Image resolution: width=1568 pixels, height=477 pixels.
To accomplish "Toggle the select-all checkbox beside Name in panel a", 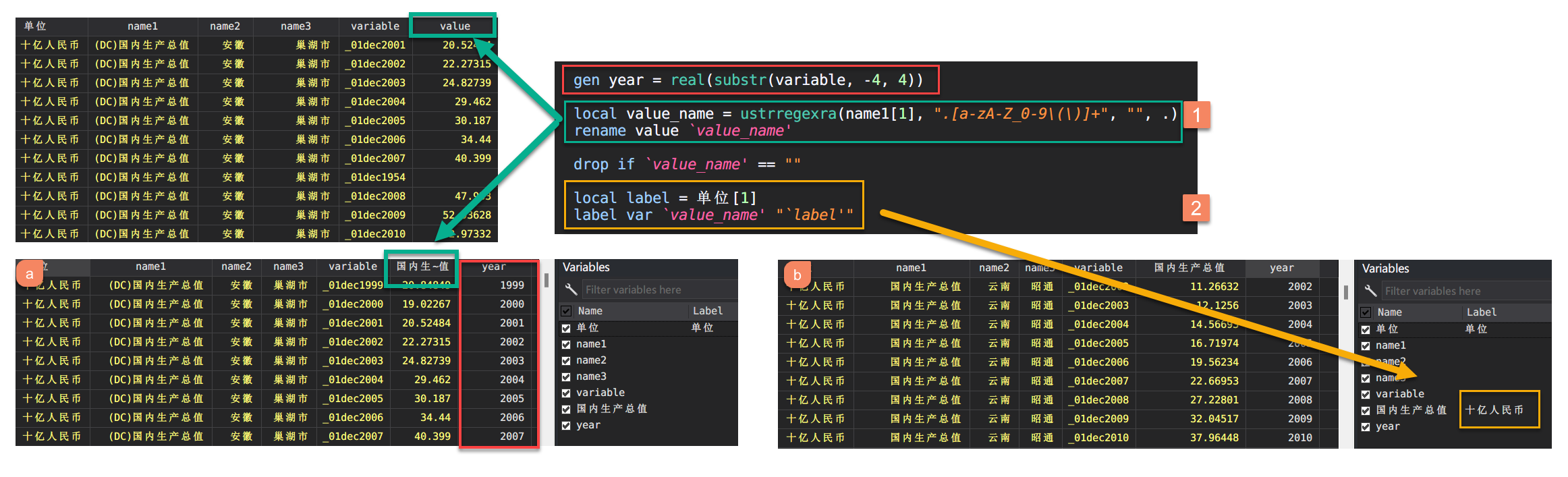I will click(x=566, y=311).
